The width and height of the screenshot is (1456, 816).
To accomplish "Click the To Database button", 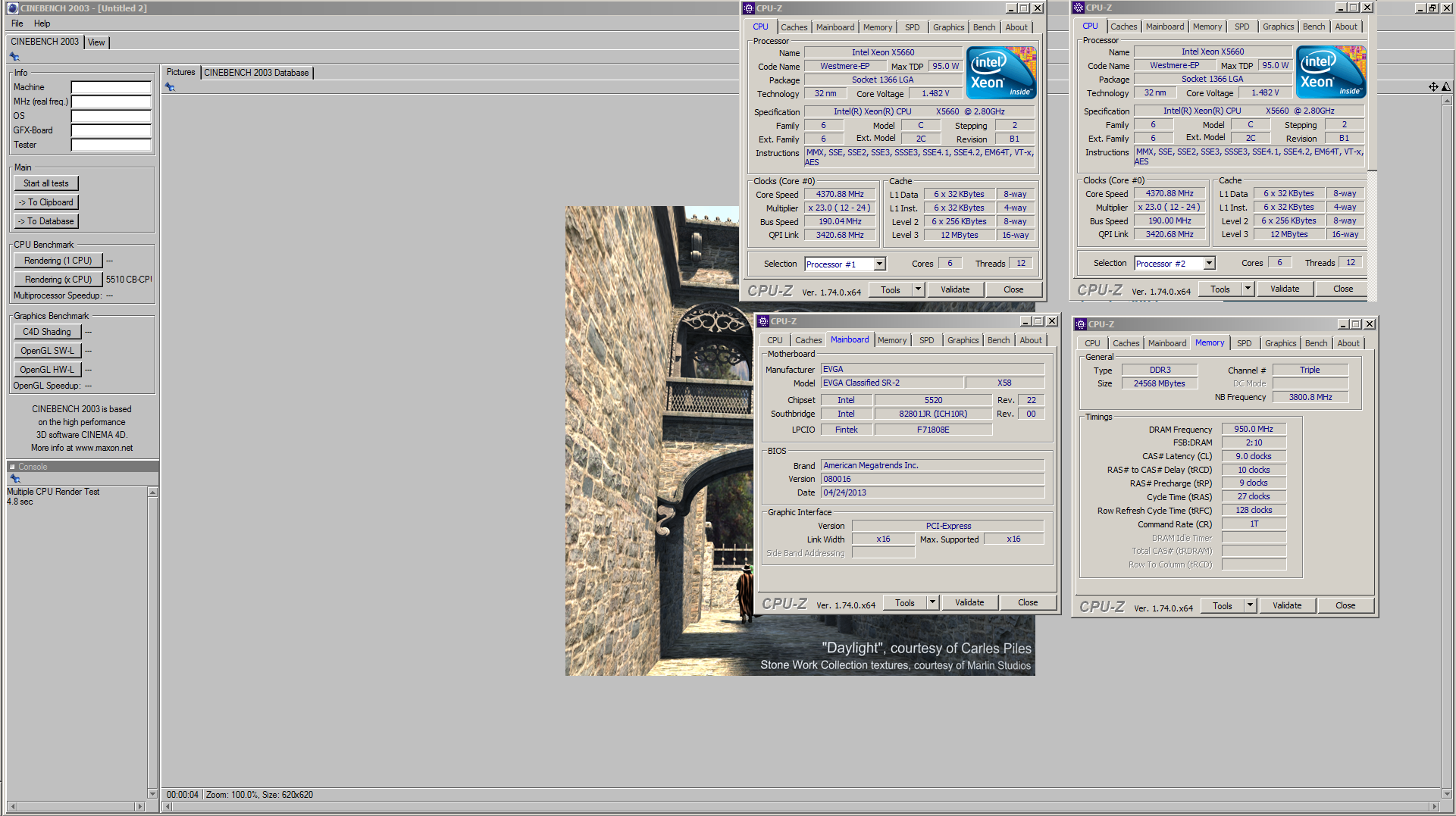I will coord(45,221).
